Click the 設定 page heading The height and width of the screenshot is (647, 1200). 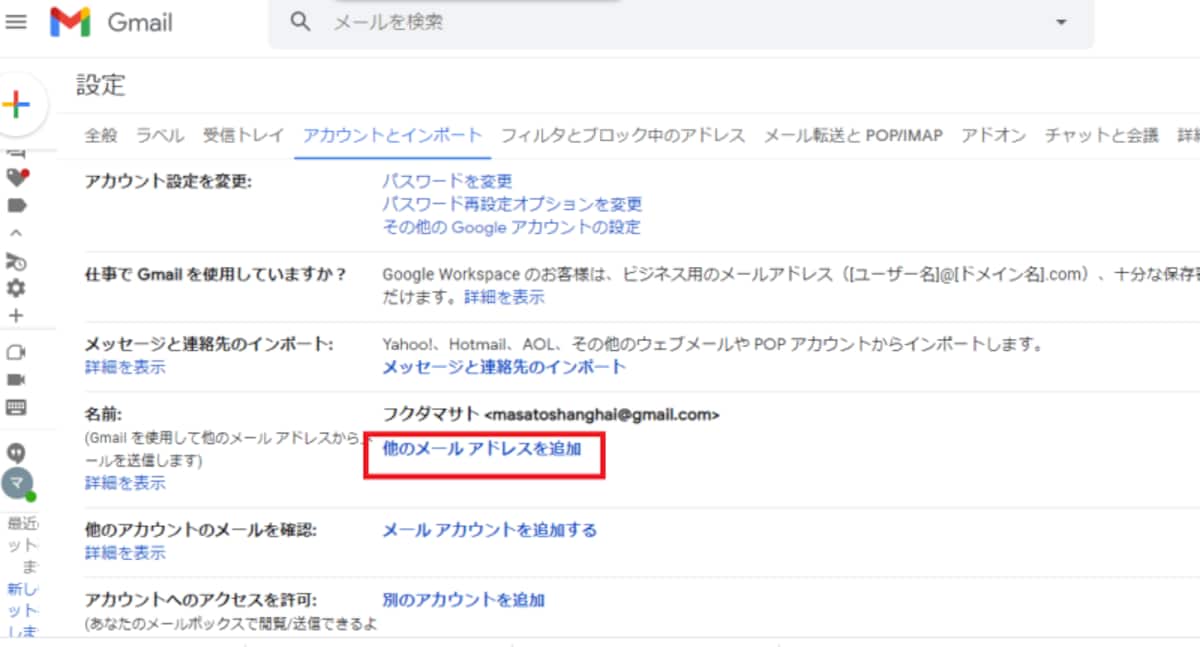point(101,86)
